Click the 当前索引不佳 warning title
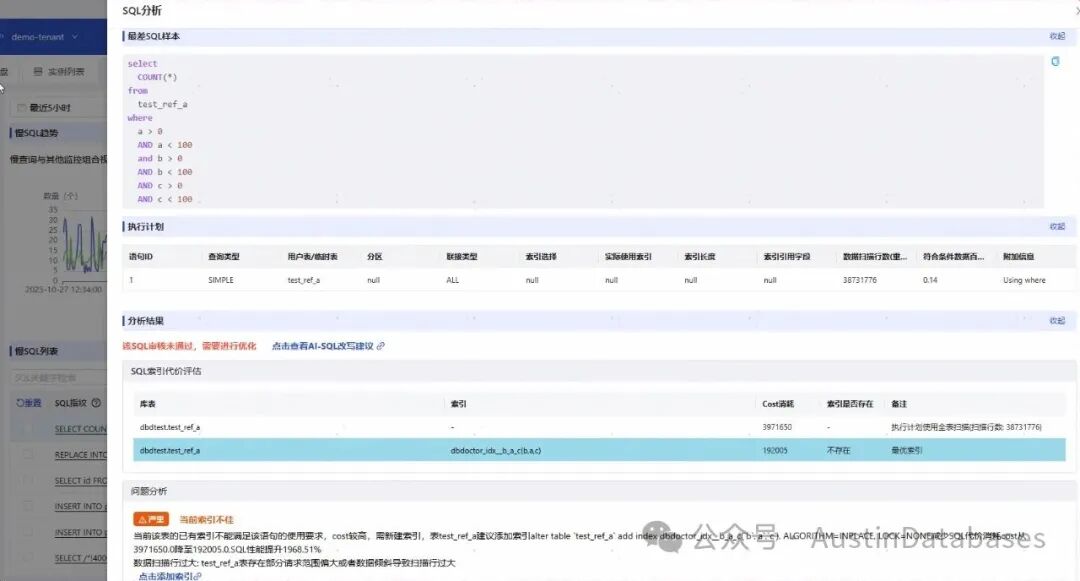The height and width of the screenshot is (581, 1080). point(207,520)
